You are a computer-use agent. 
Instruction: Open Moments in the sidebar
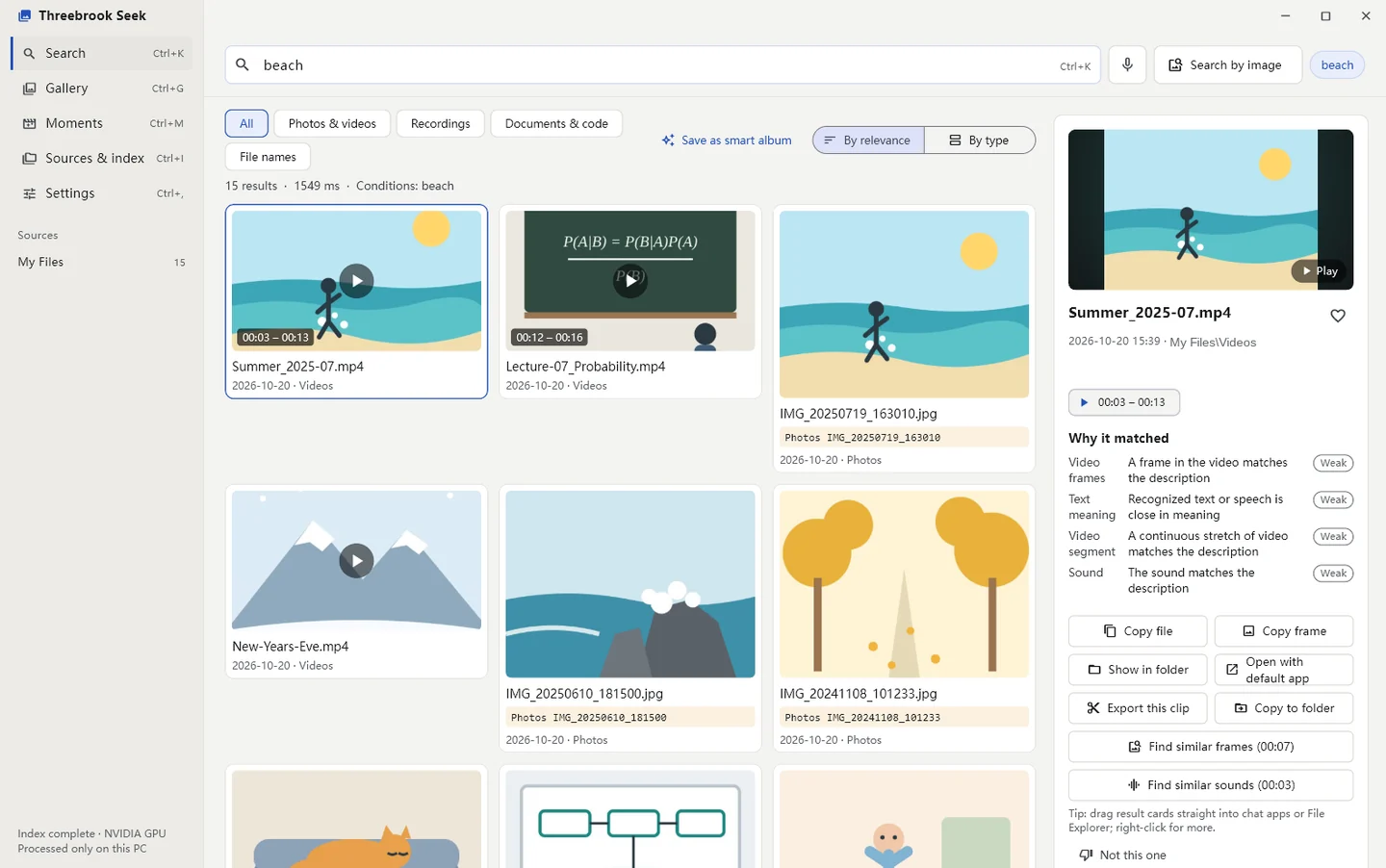[x=102, y=123]
